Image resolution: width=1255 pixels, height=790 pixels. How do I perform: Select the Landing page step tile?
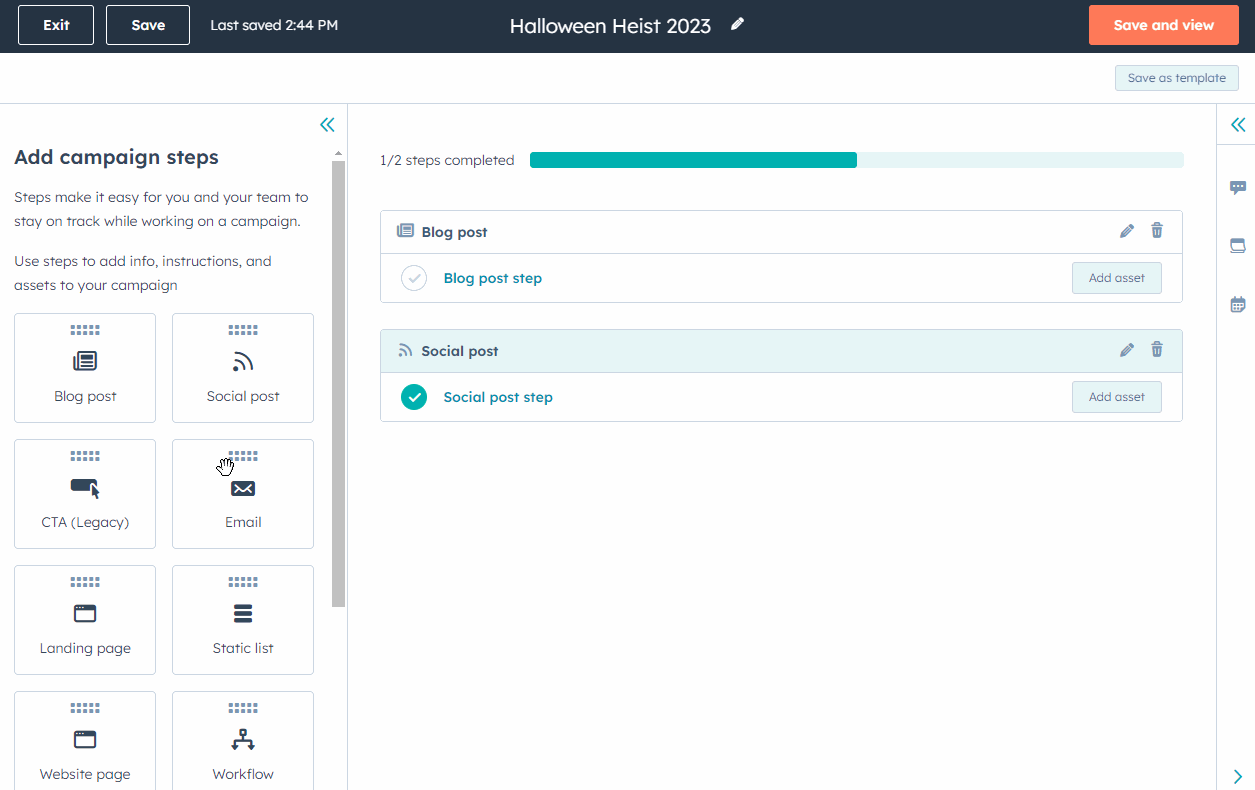coord(85,620)
